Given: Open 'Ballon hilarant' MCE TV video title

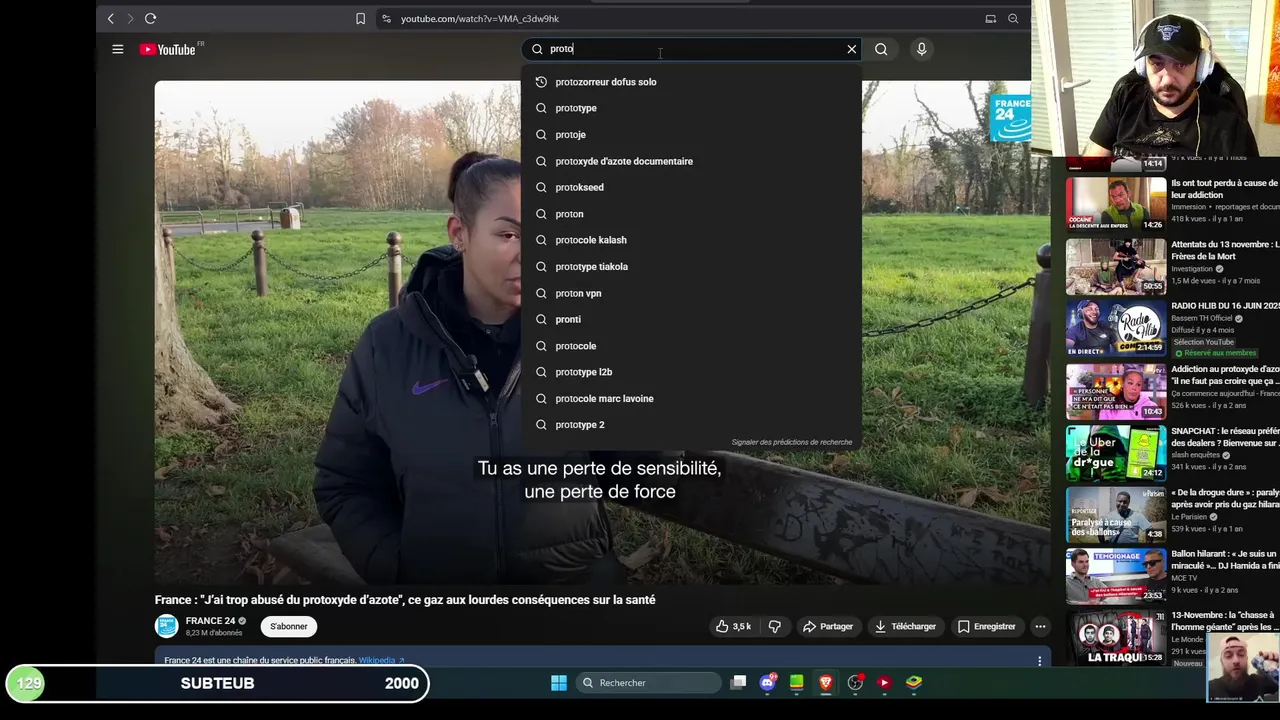Looking at the screenshot, I should point(1225,560).
